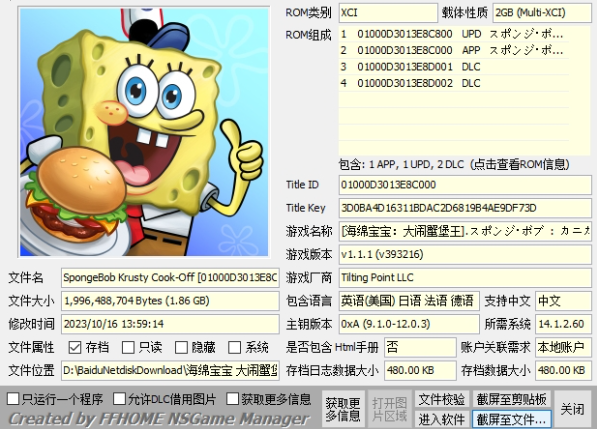Click the Title ID field
The height and width of the screenshot is (429, 597).
point(465,185)
